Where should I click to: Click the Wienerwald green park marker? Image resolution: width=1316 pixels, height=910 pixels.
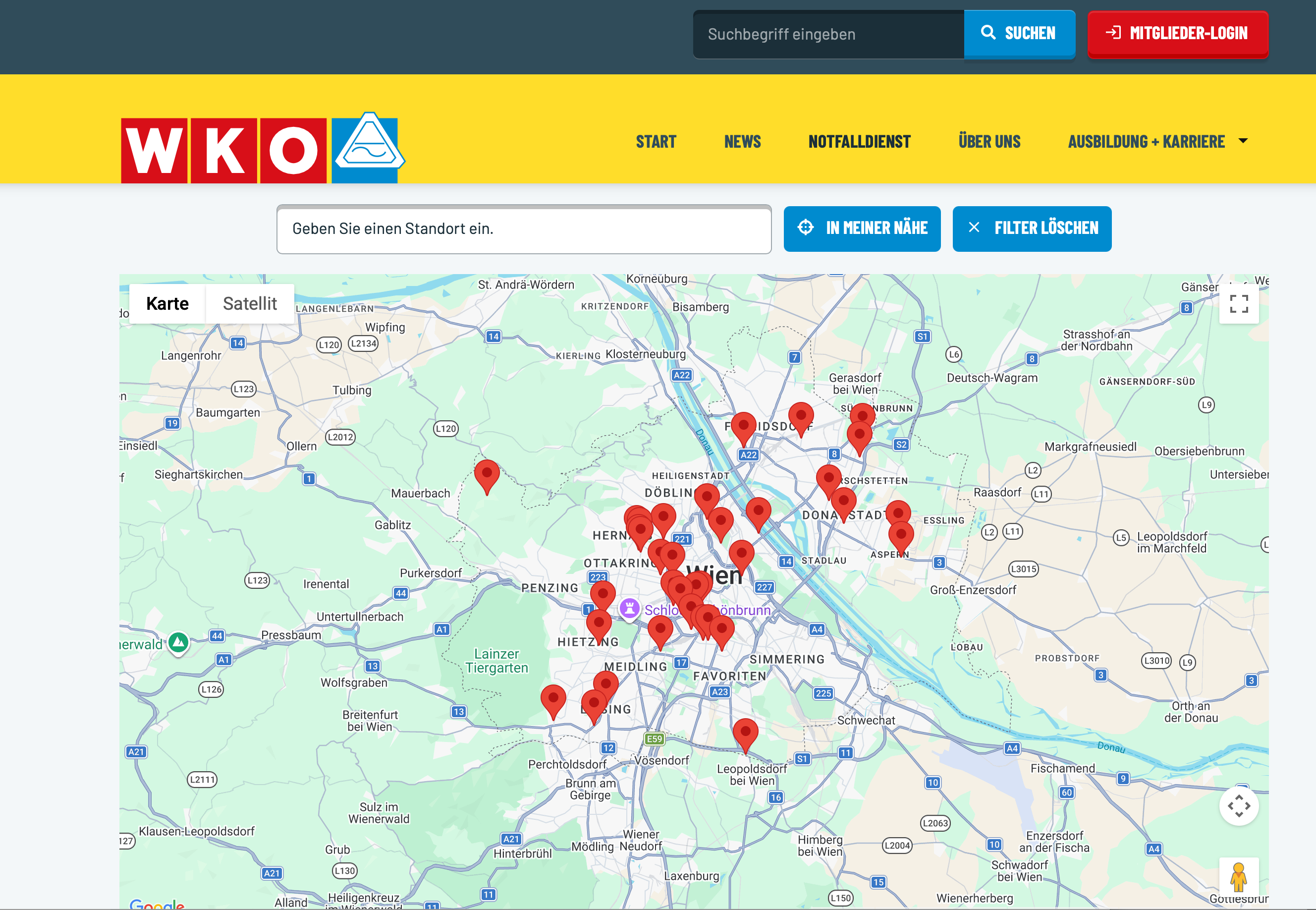pos(178,642)
